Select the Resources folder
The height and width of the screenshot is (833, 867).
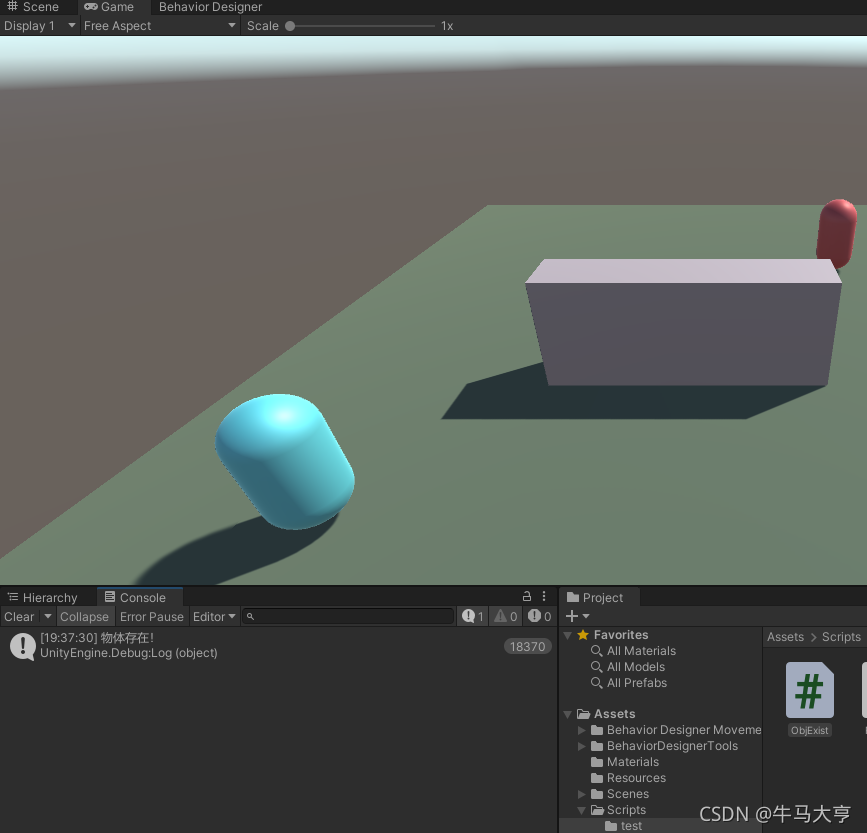coord(636,778)
